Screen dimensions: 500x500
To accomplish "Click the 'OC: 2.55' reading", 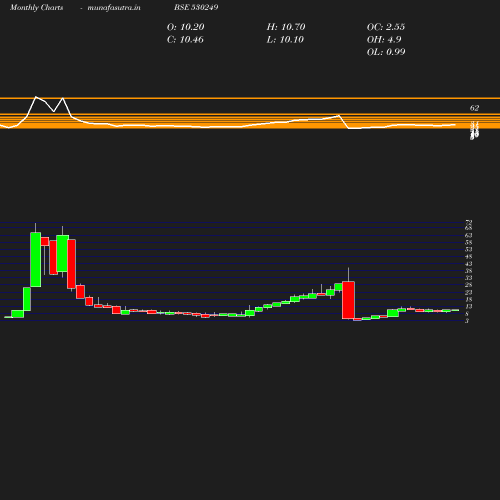I will click(x=386, y=27).
